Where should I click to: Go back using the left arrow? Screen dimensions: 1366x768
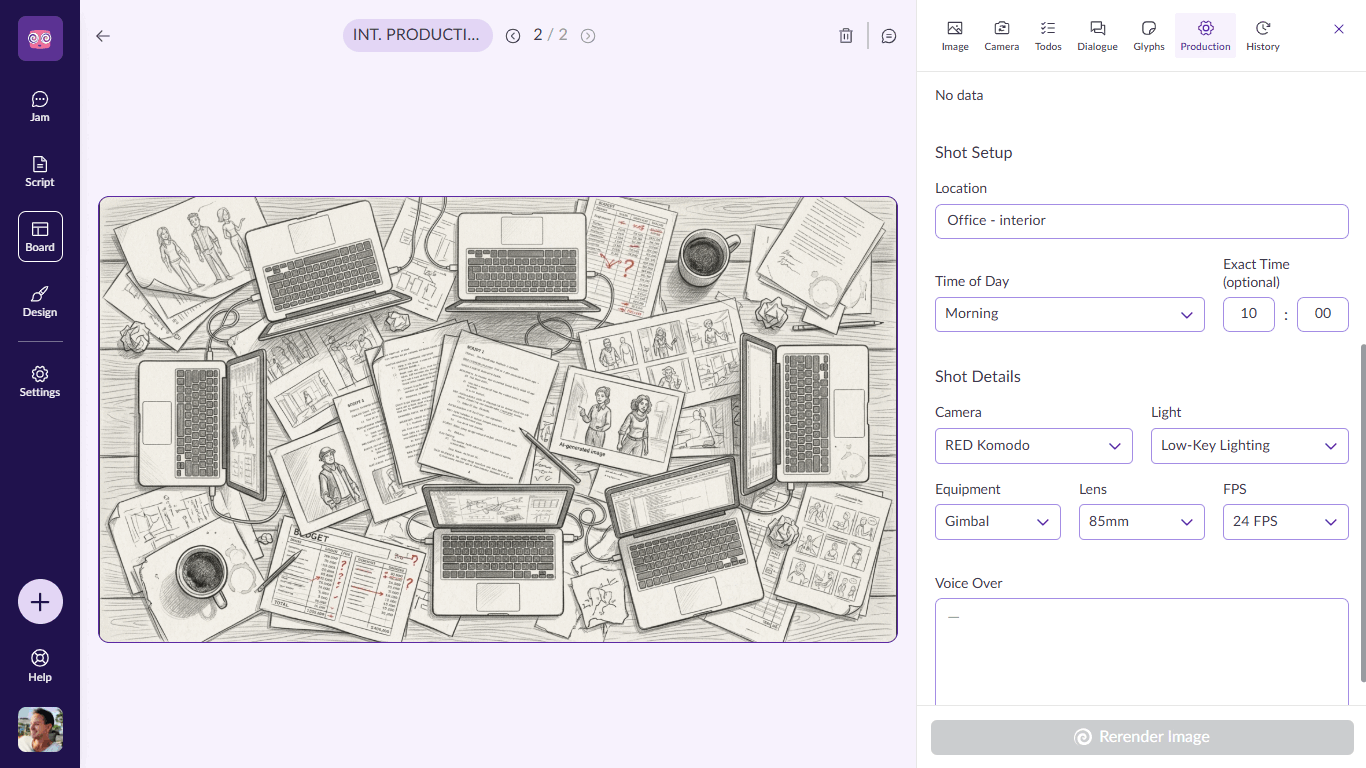103,36
